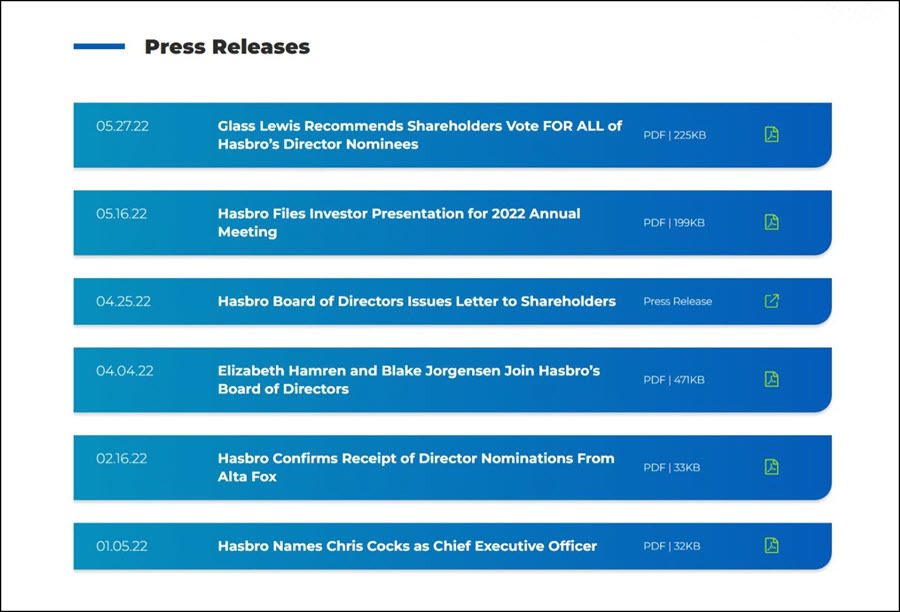The image size is (900, 612).
Task: Select the 05.27.22 date
Action: pyautogui.click(x=122, y=126)
